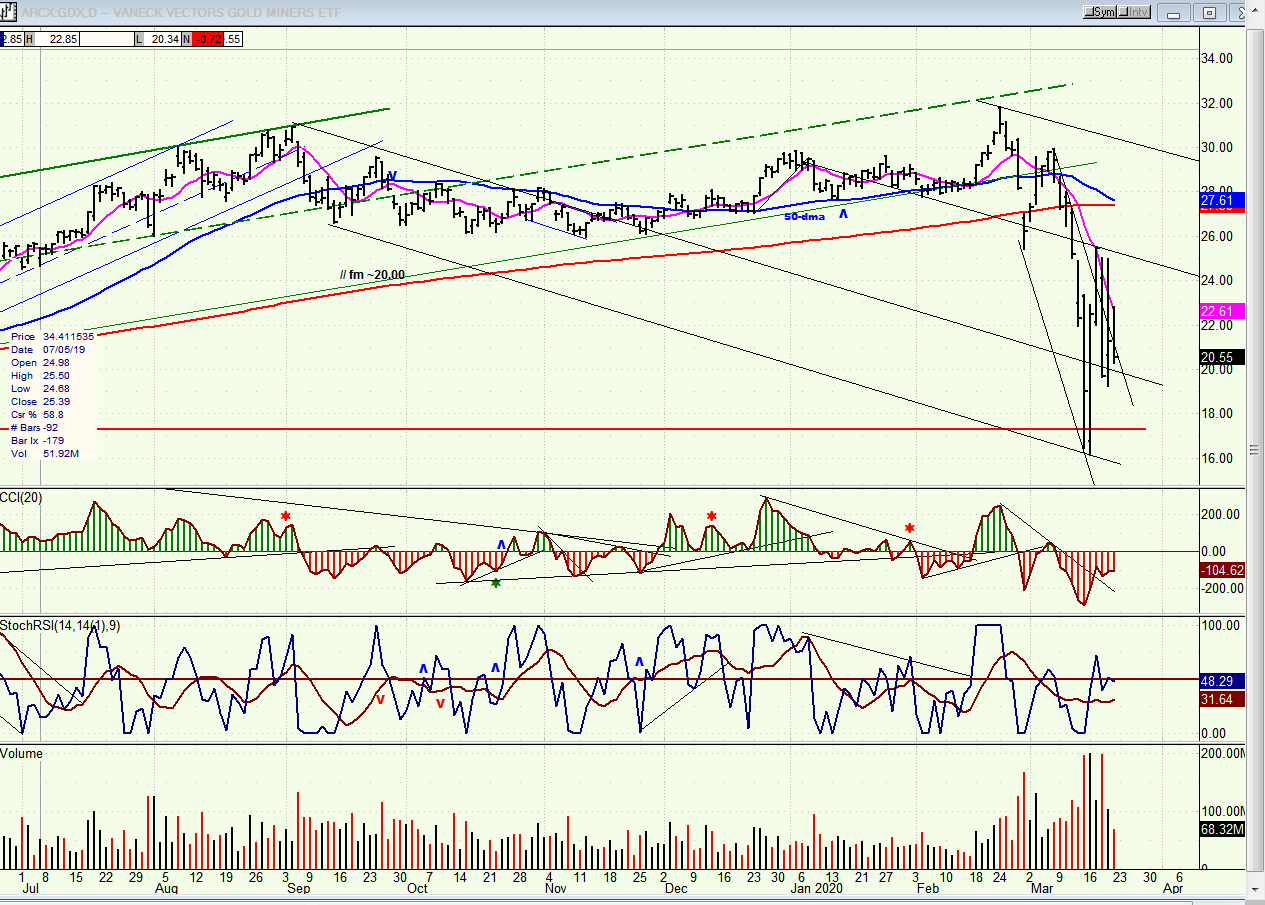Click the 50-dma annotation text

[x=805, y=216]
